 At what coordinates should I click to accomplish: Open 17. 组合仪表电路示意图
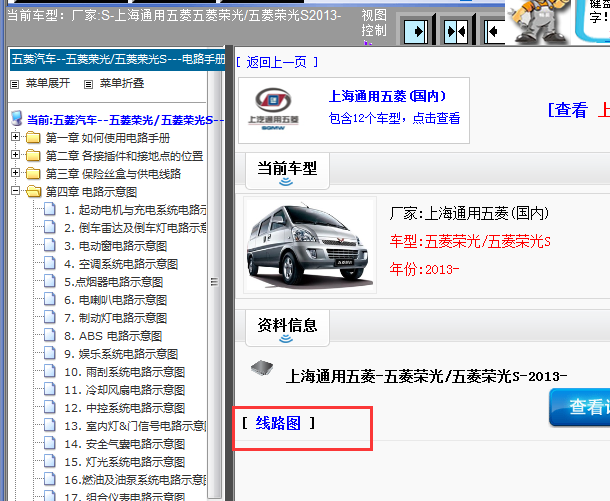point(124,496)
